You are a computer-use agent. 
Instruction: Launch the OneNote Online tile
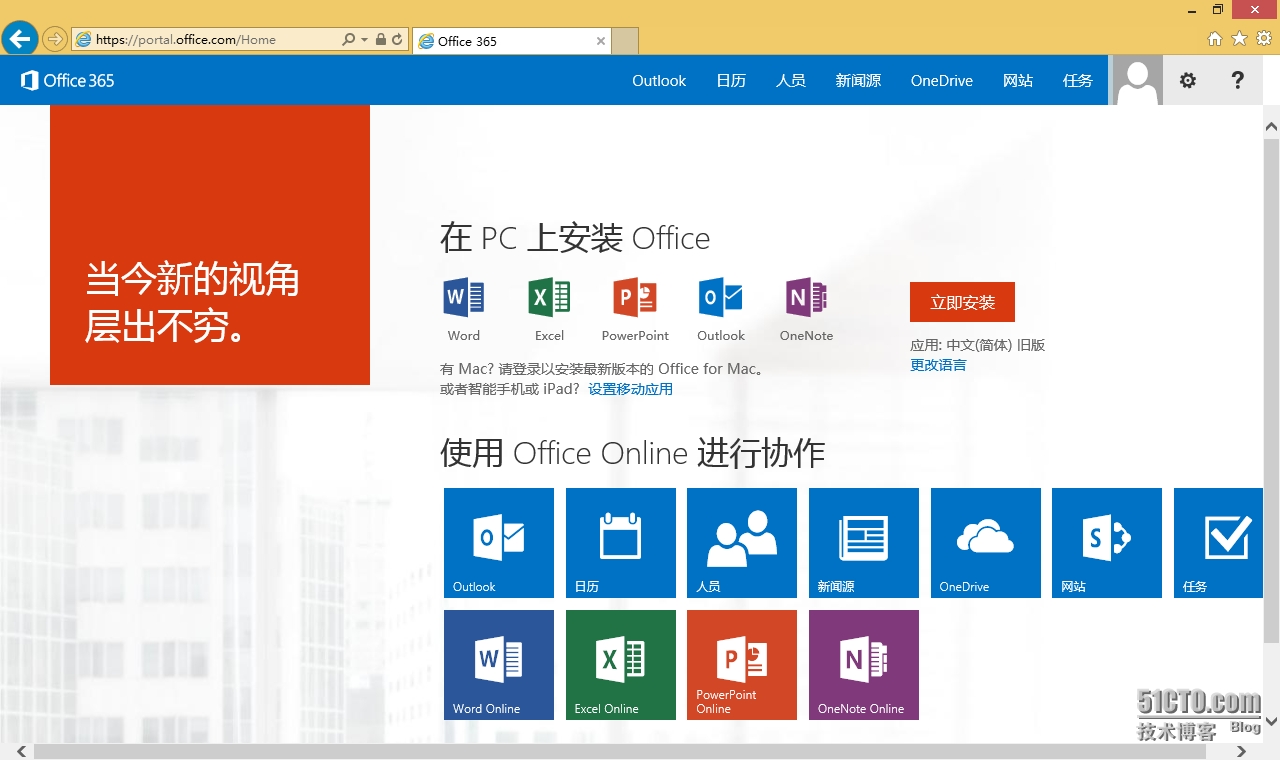tap(863, 664)
